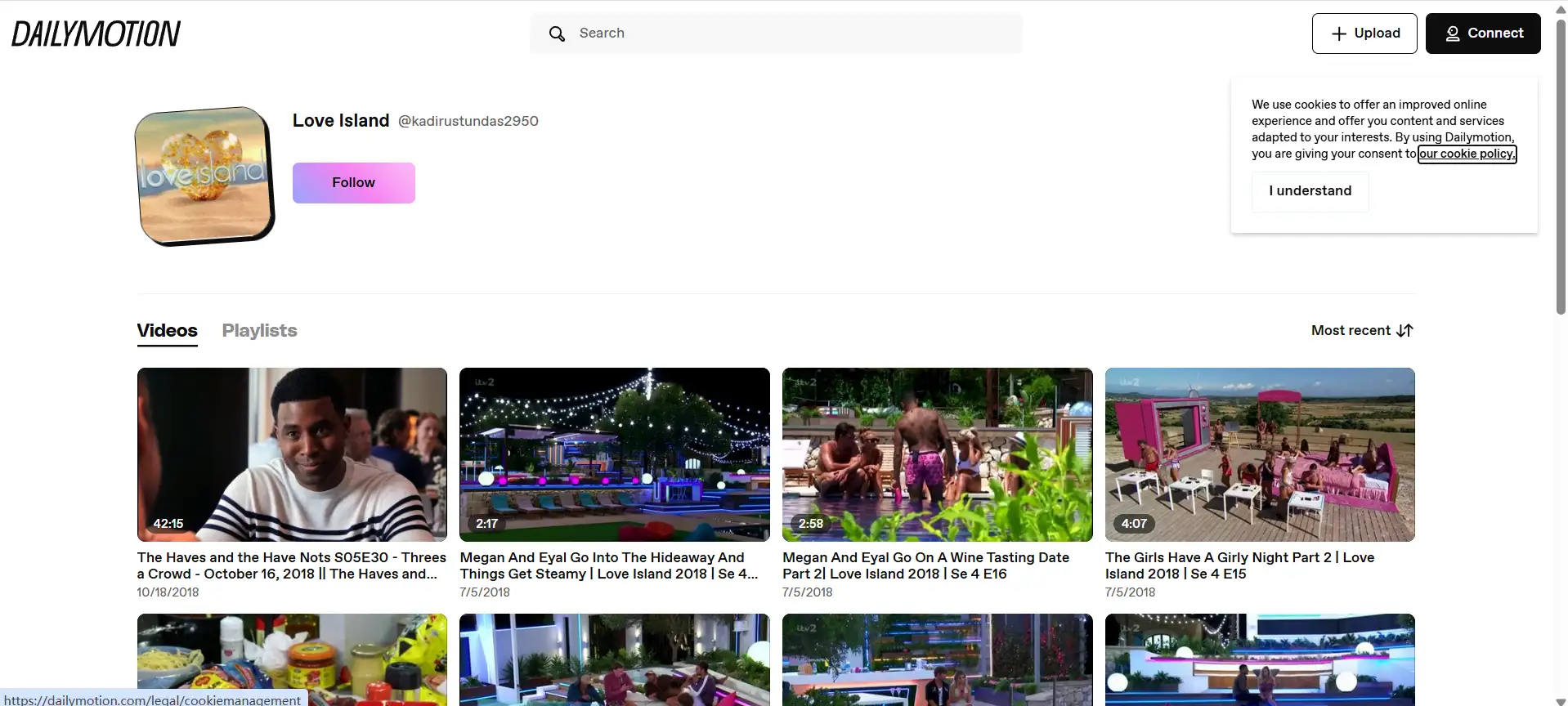Click the sort arrows icon beside Most recent
The height and width of the screenshot is (706, 1568).
[x=1404, y=330]
